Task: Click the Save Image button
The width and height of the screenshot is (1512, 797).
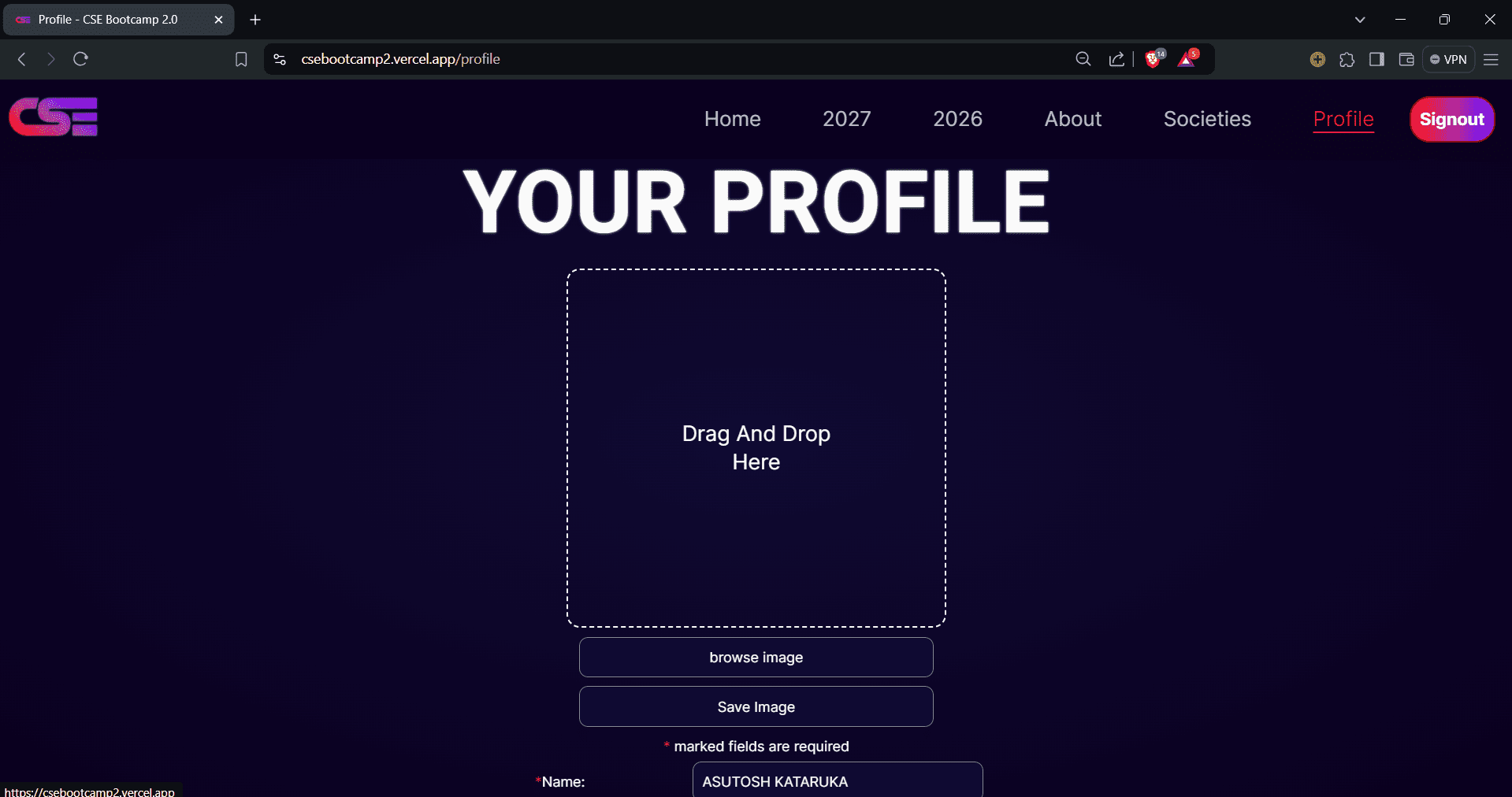Action: [756, 706]
